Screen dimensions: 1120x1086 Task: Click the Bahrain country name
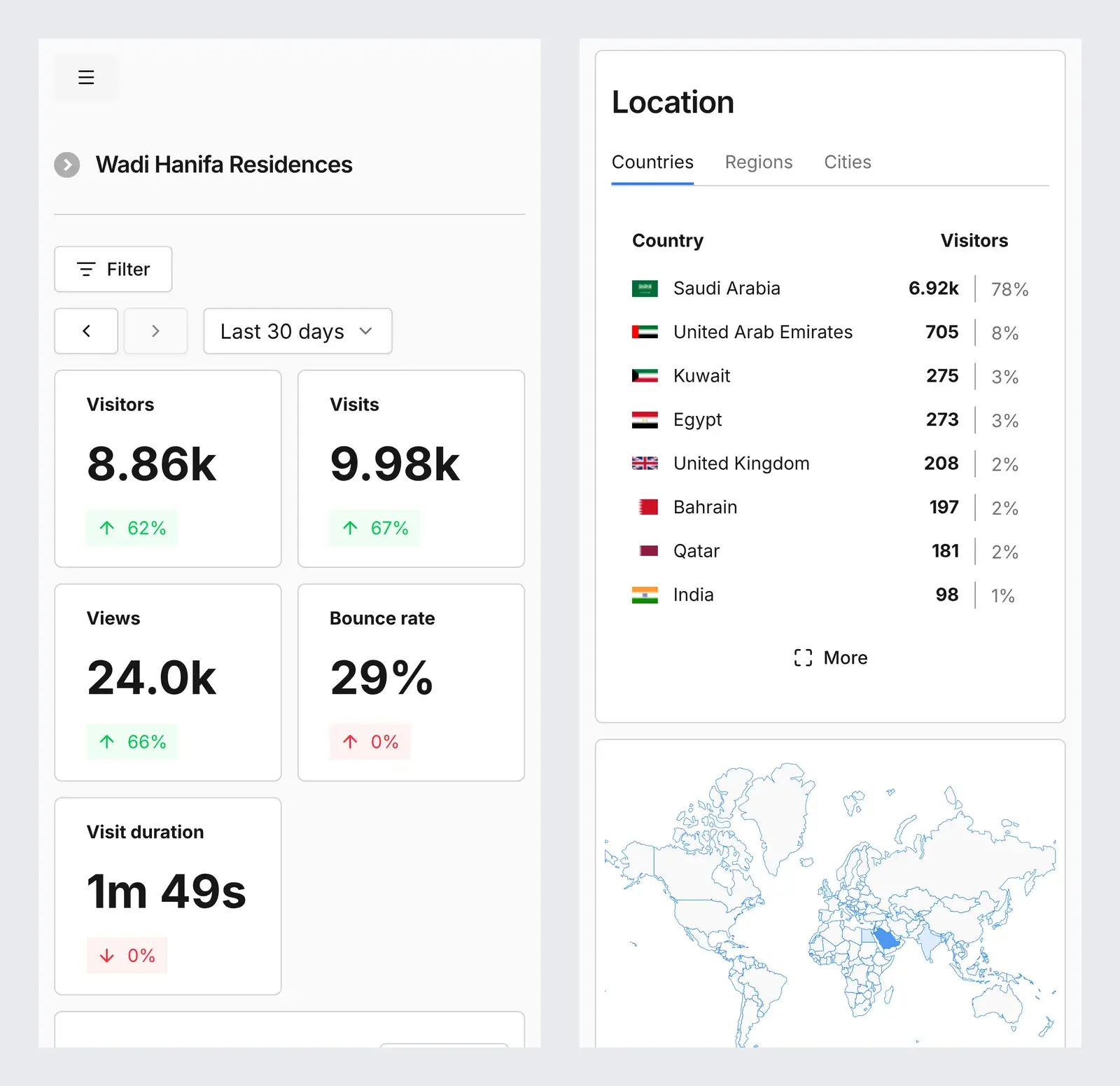[x=705, y=507]
